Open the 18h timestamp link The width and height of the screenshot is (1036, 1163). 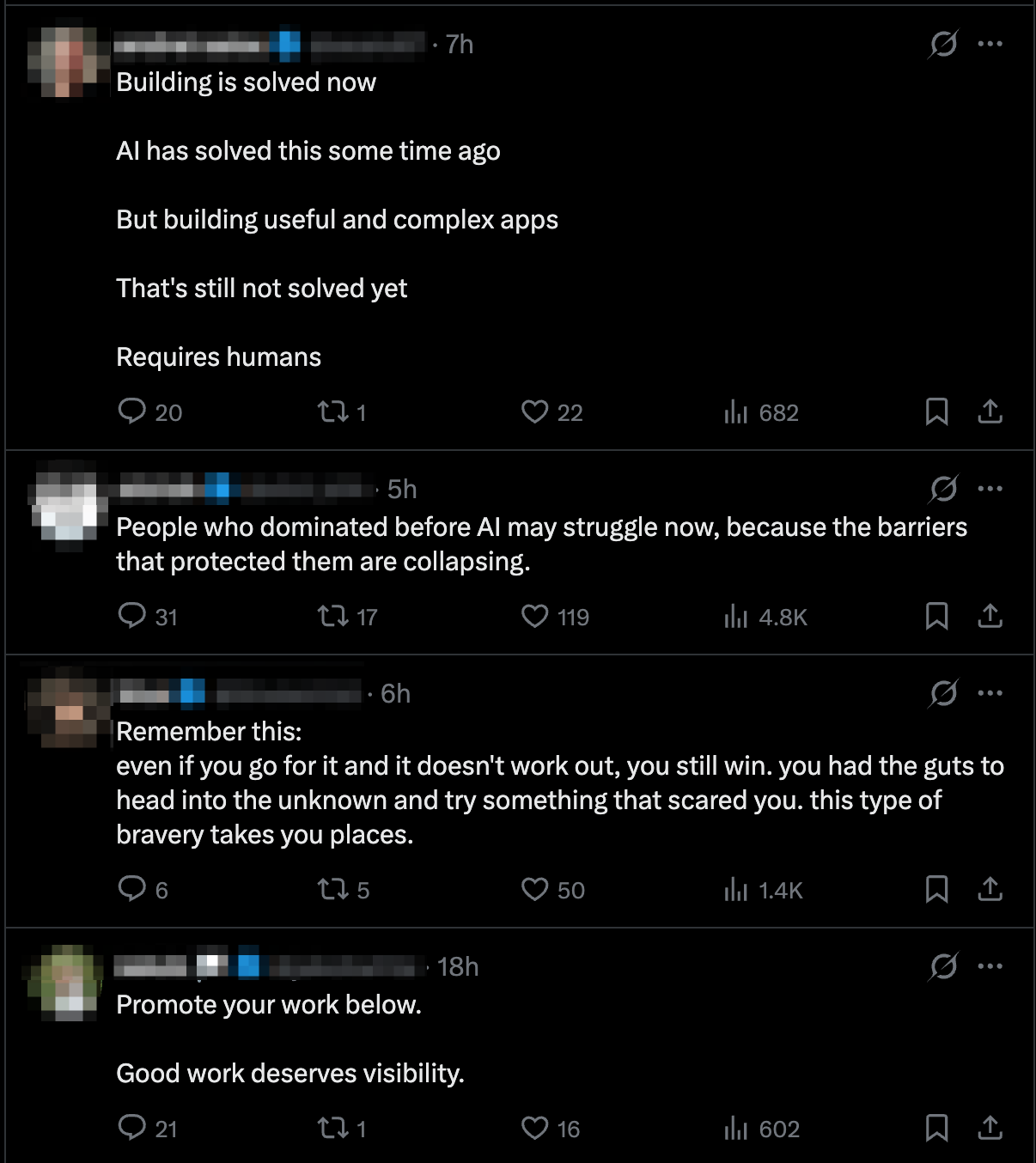coord(458,967)
